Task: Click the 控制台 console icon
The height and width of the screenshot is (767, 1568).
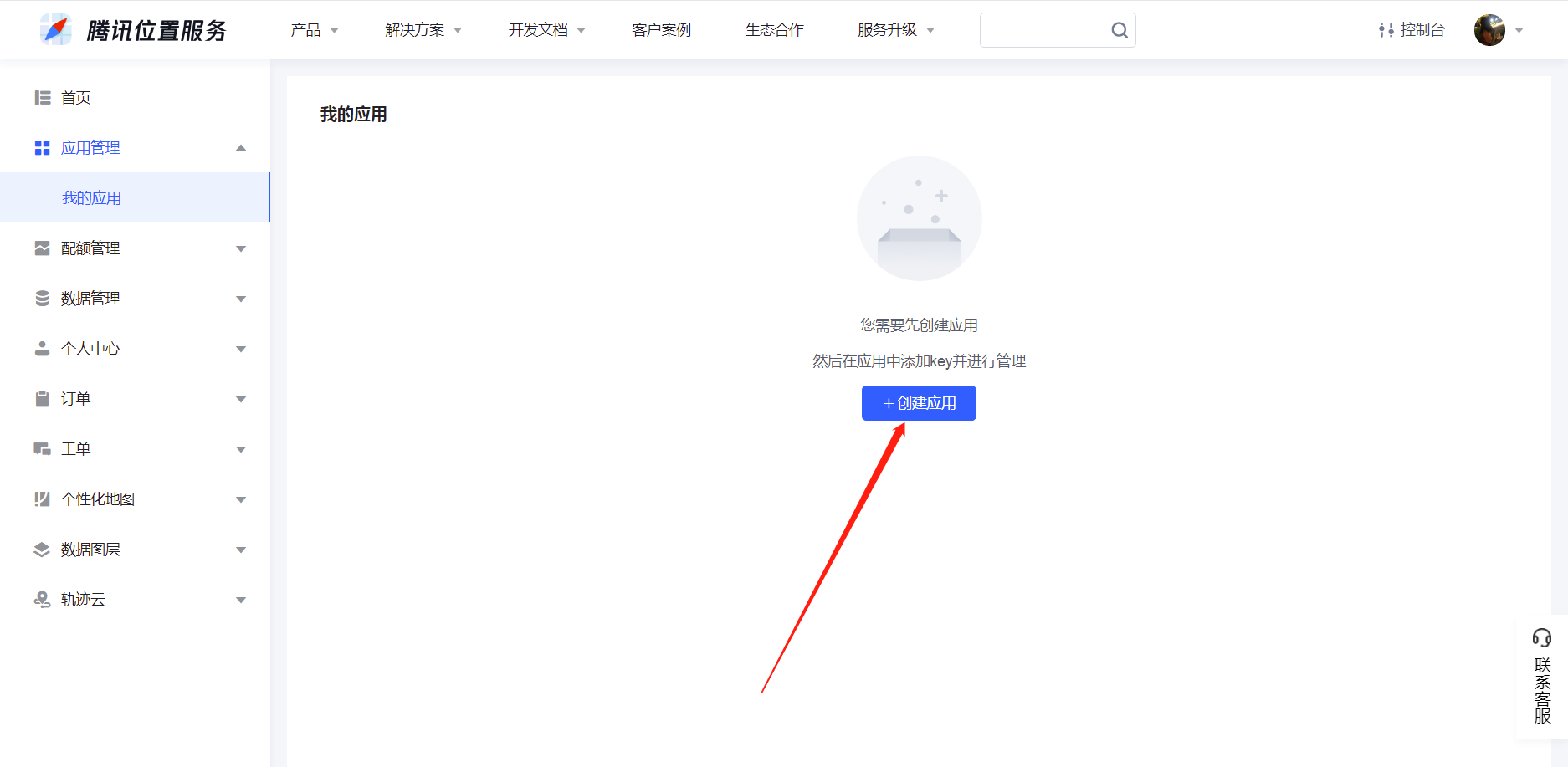Action: pos(1386,30)
